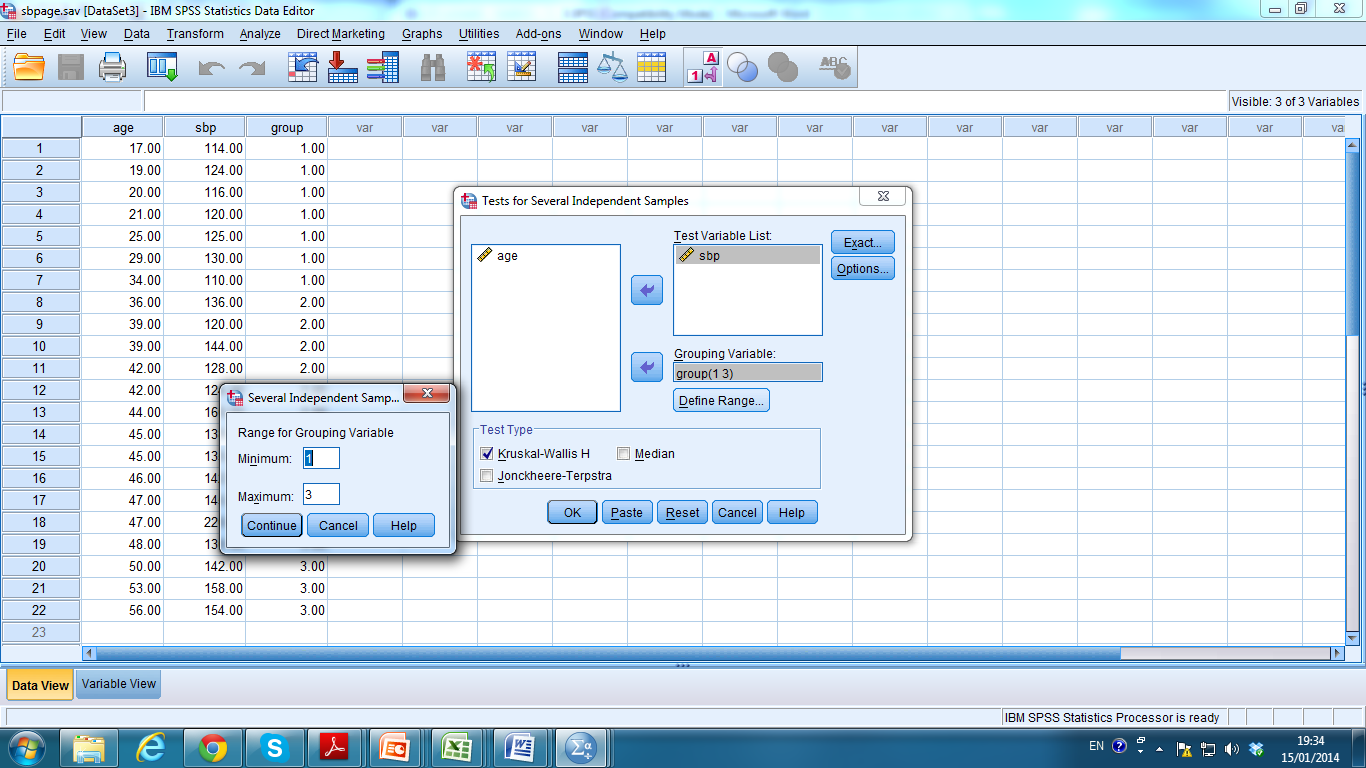1366x768 pixels.
Task: Click the Weight cases scales icon
Action: pos(612,67)
